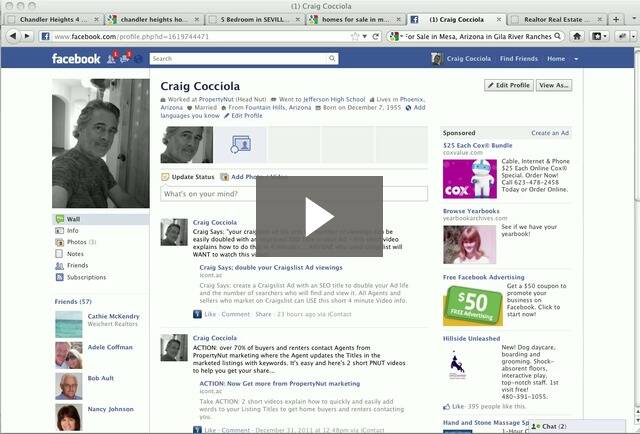Screen dimensions: 640x434
Task: Click Like thumb icon on Hillside Unleashed ad
Action: (447, 407)
